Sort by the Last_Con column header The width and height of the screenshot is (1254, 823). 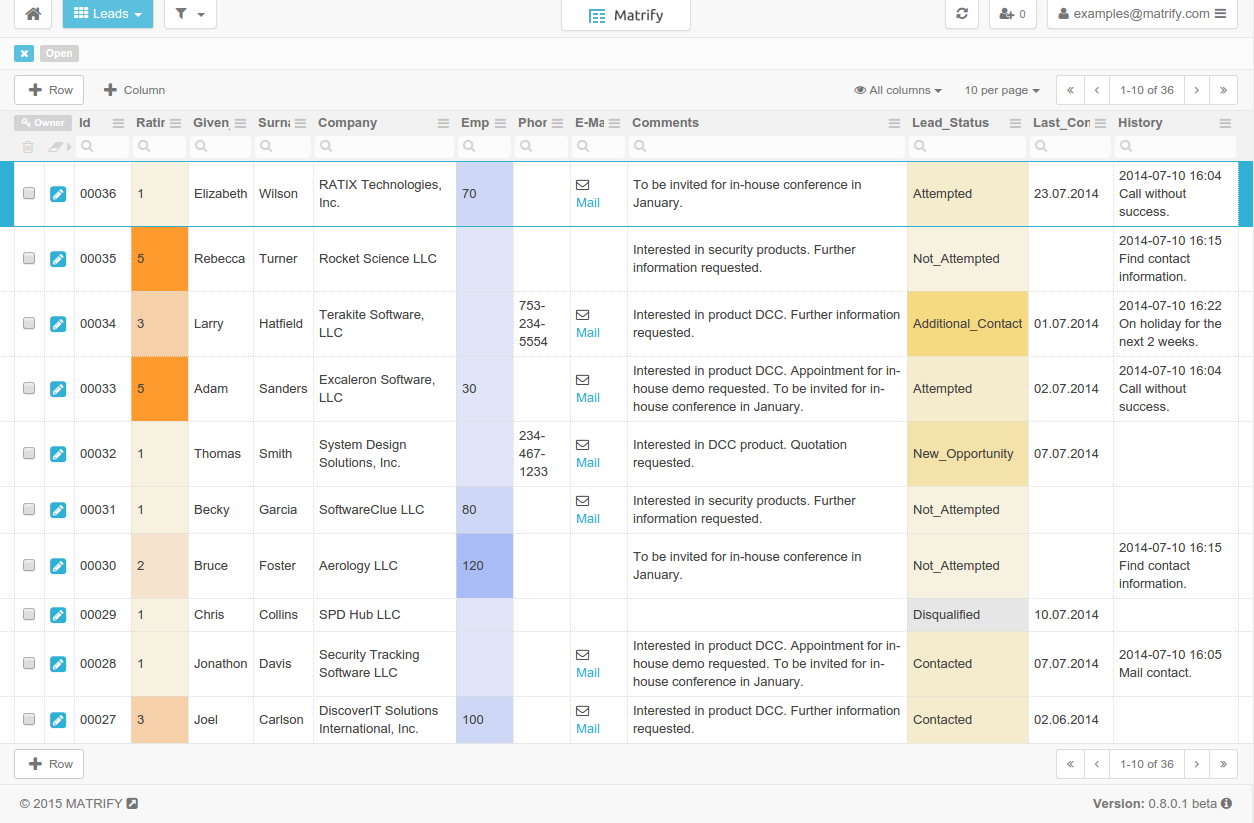[x=1061, y=123]
